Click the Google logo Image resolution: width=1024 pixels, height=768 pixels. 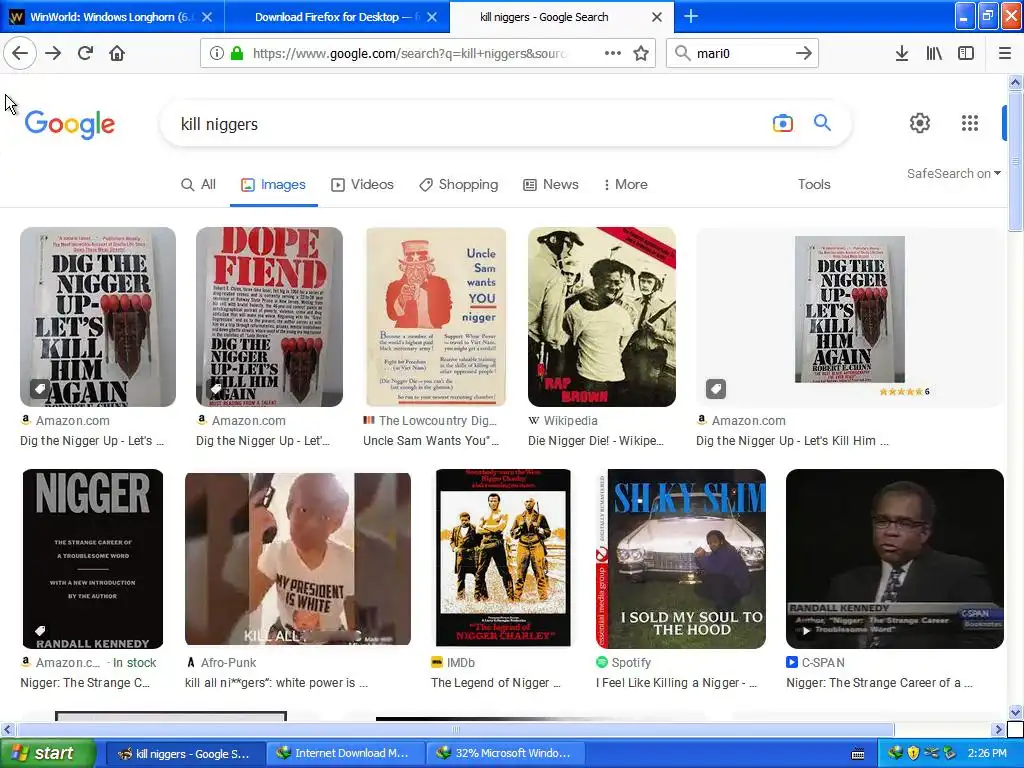pyautogui.click(x=70, y=124)
